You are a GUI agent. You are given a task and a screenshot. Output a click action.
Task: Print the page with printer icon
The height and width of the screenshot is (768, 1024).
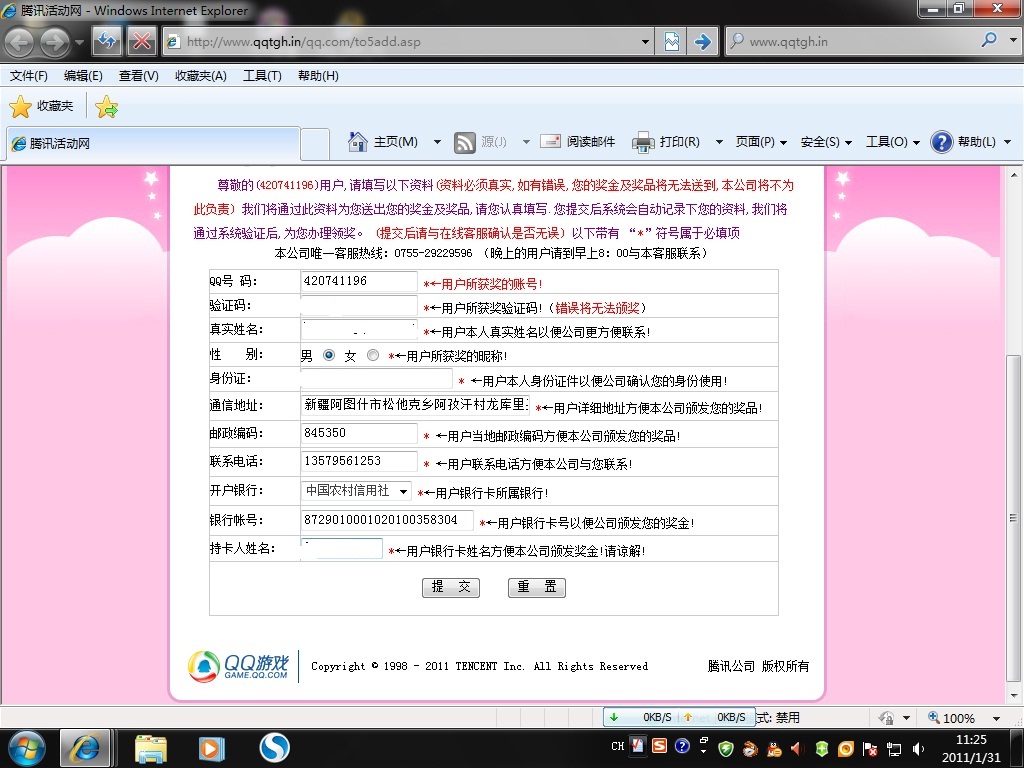[x=643, y=142]
